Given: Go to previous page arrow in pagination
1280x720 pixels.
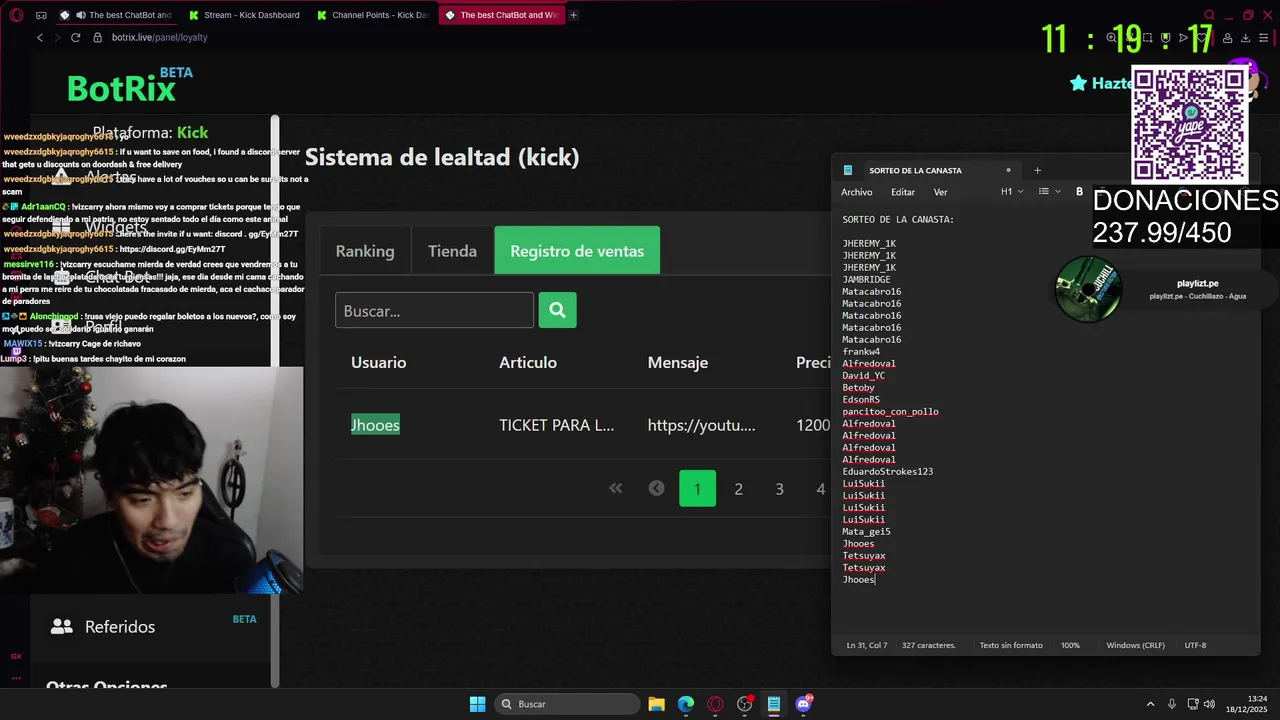Looking at the screenshot, I should pyautogui.click(x=656, y=488).
